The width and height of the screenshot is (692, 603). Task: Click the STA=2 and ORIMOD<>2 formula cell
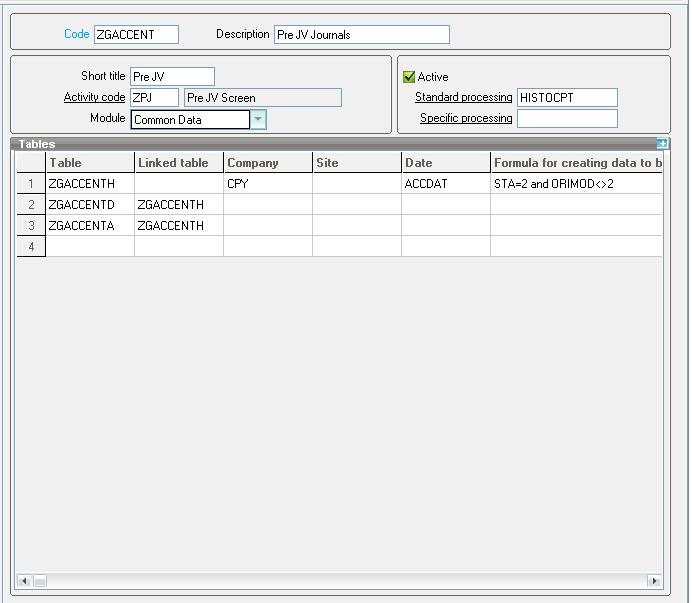(x=577, y=183)
